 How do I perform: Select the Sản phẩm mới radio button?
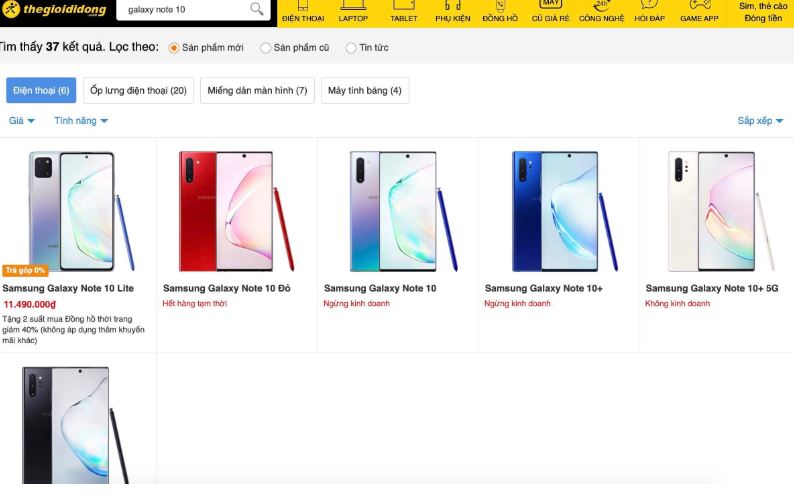[174, 48]
